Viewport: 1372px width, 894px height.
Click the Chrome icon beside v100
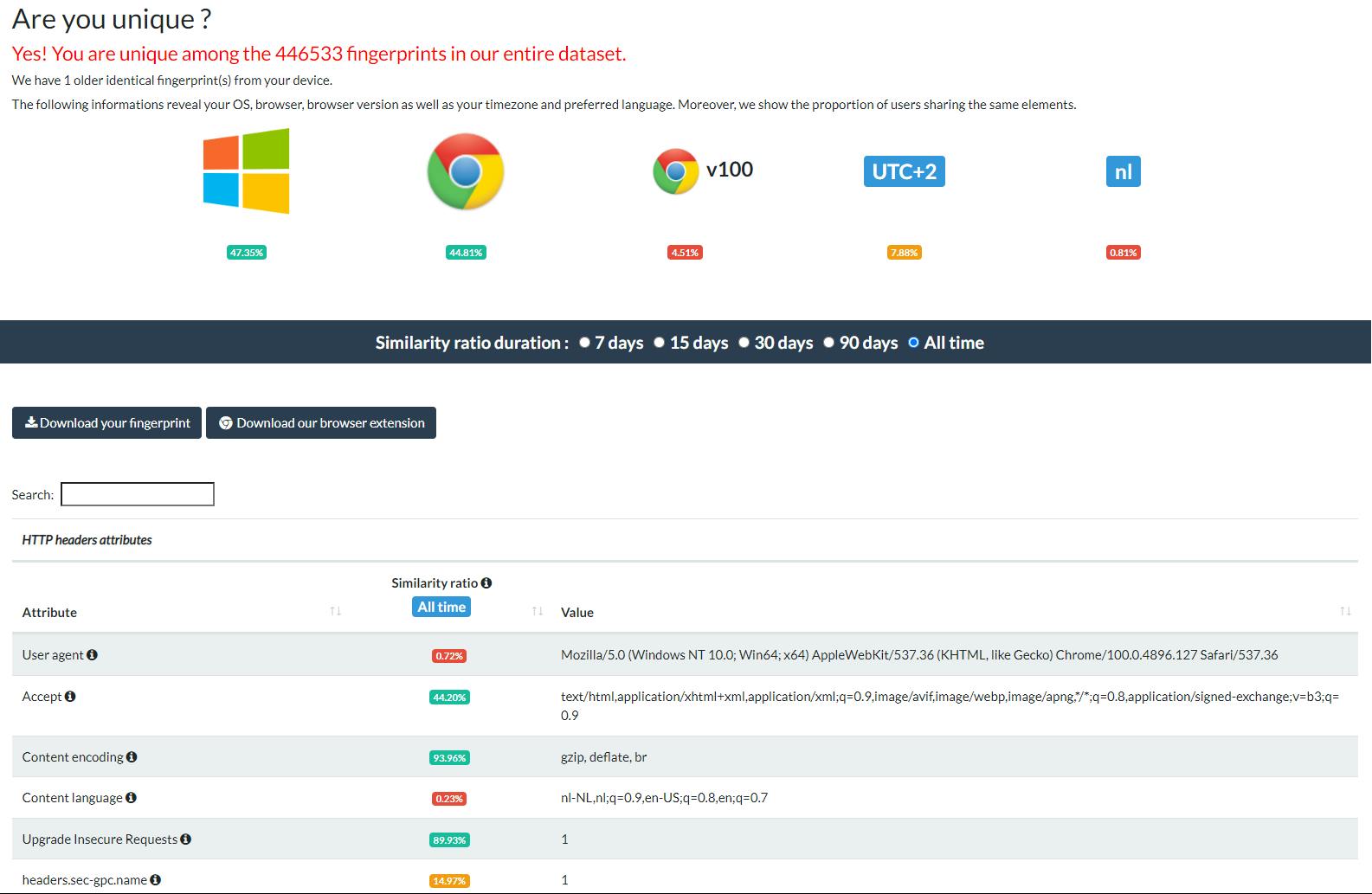[x=675, y=171]
